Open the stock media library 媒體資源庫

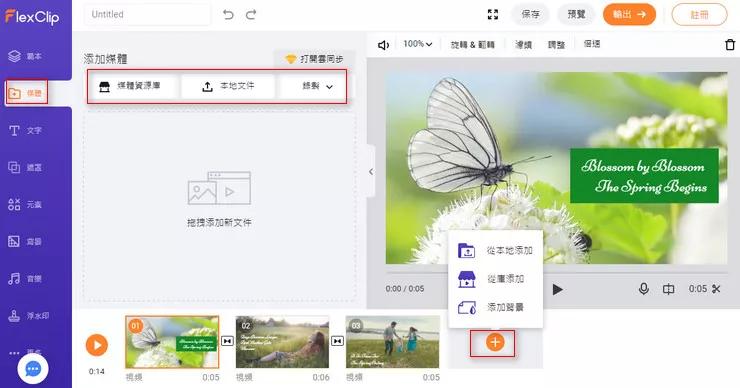[132, 86]
